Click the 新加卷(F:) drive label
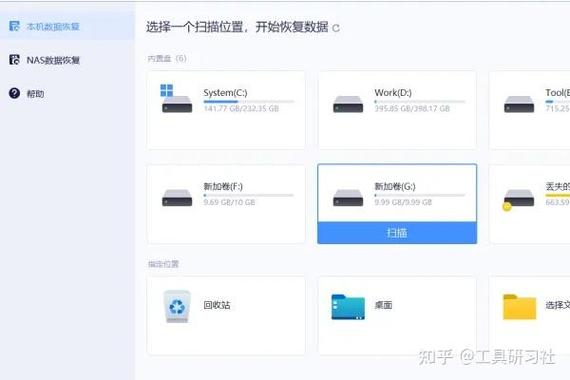570x380 pixels. (x=223, y=187)
